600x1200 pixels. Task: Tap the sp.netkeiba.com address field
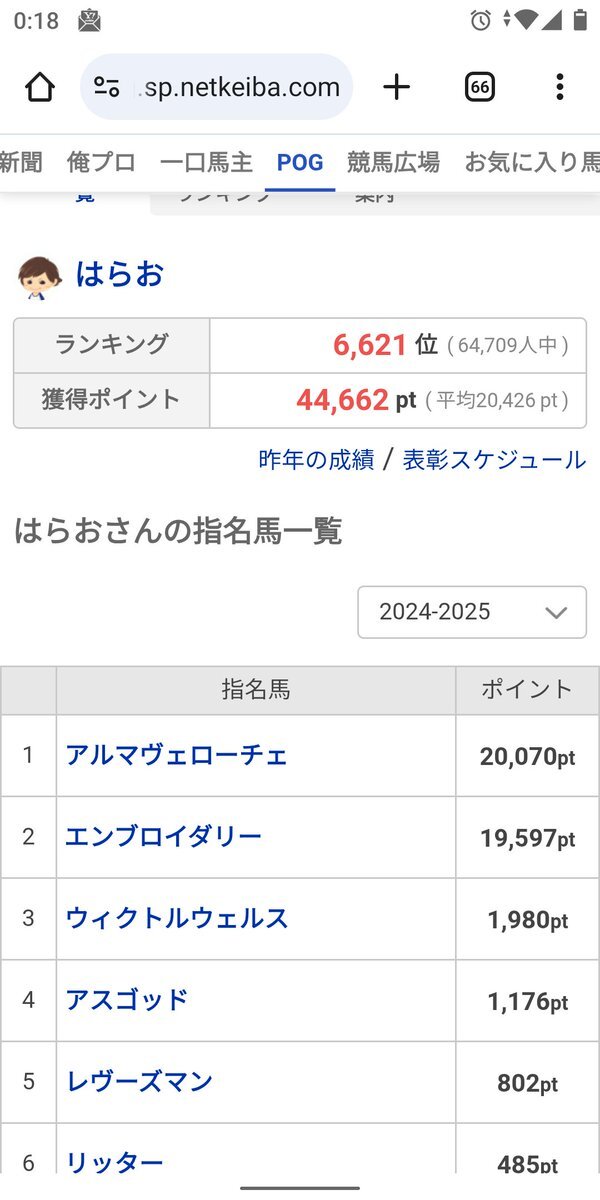click(x=240, y=88)
